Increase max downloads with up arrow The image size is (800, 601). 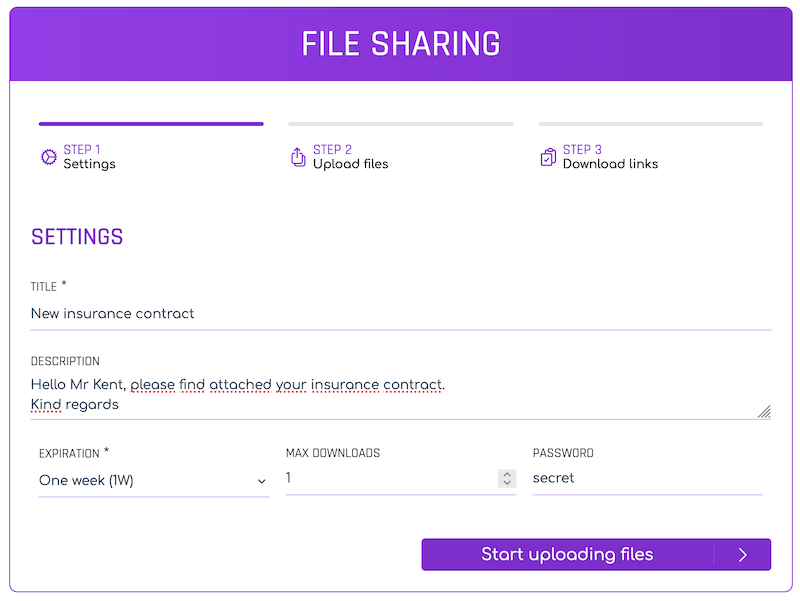click(507, 474)
